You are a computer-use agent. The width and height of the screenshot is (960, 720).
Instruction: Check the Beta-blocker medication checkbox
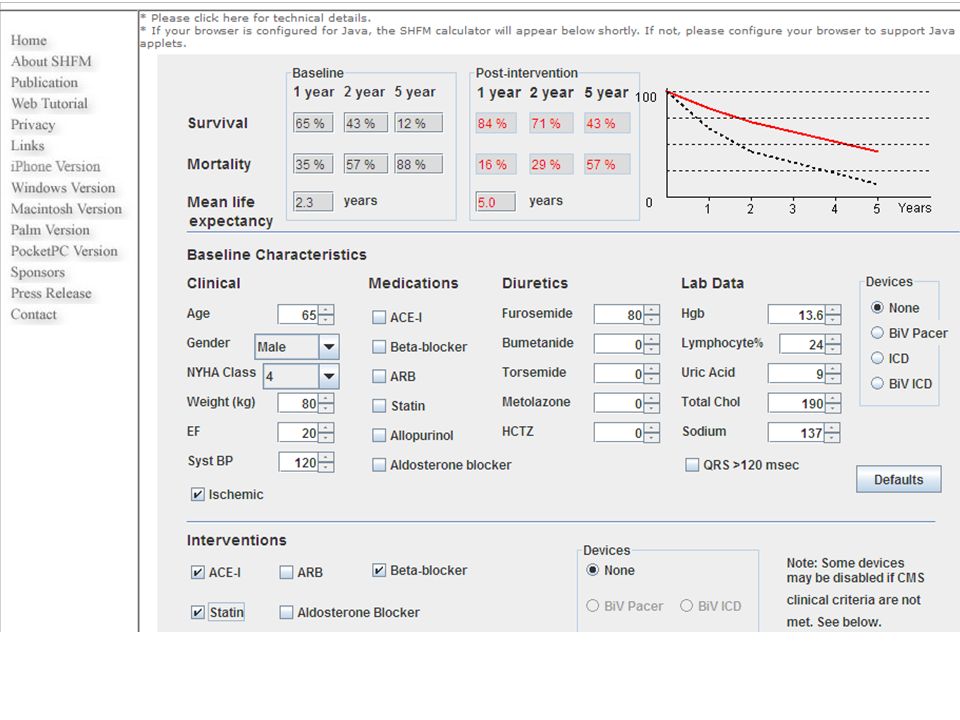379,347
